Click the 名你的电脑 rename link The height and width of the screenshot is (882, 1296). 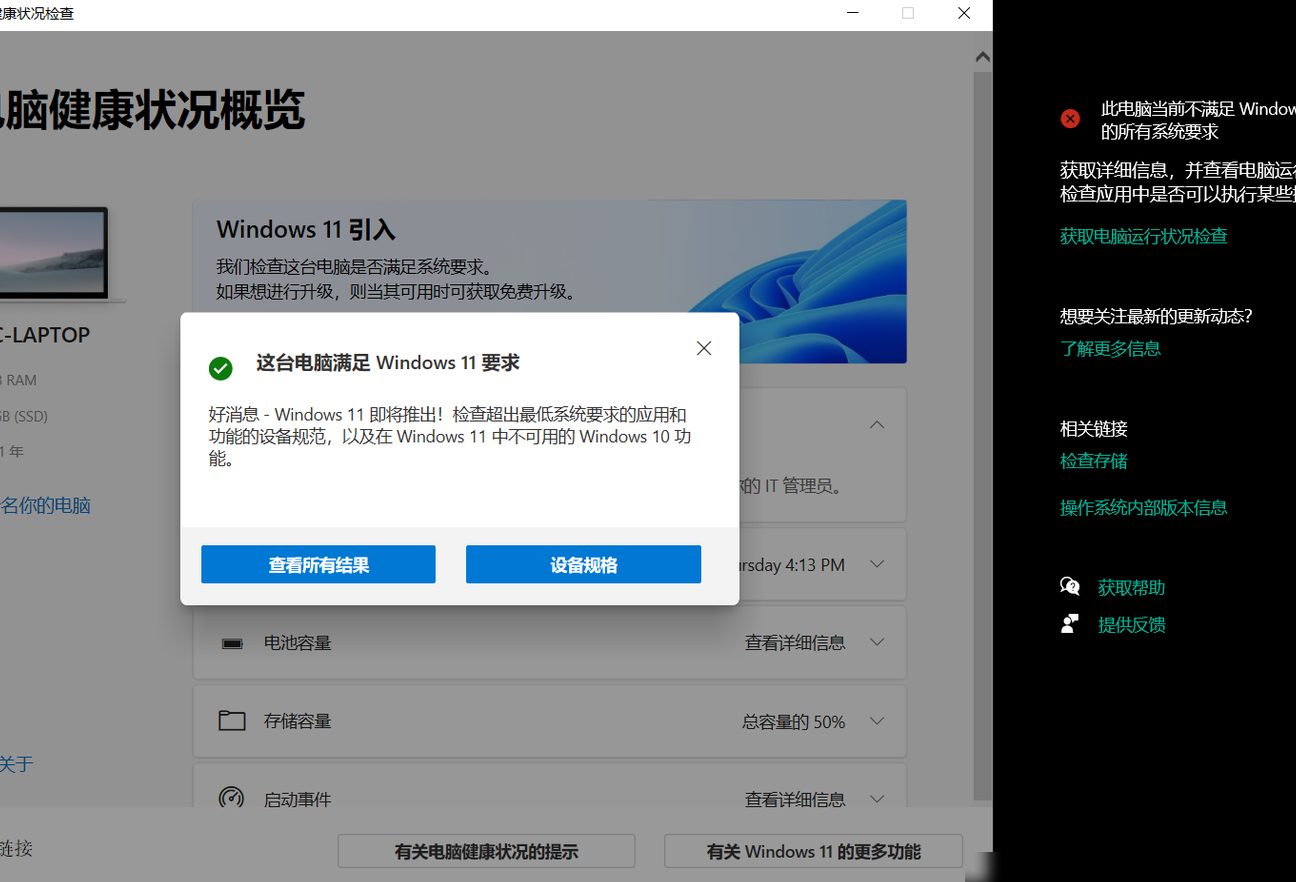pyautogui.click(x=45, y=506)
